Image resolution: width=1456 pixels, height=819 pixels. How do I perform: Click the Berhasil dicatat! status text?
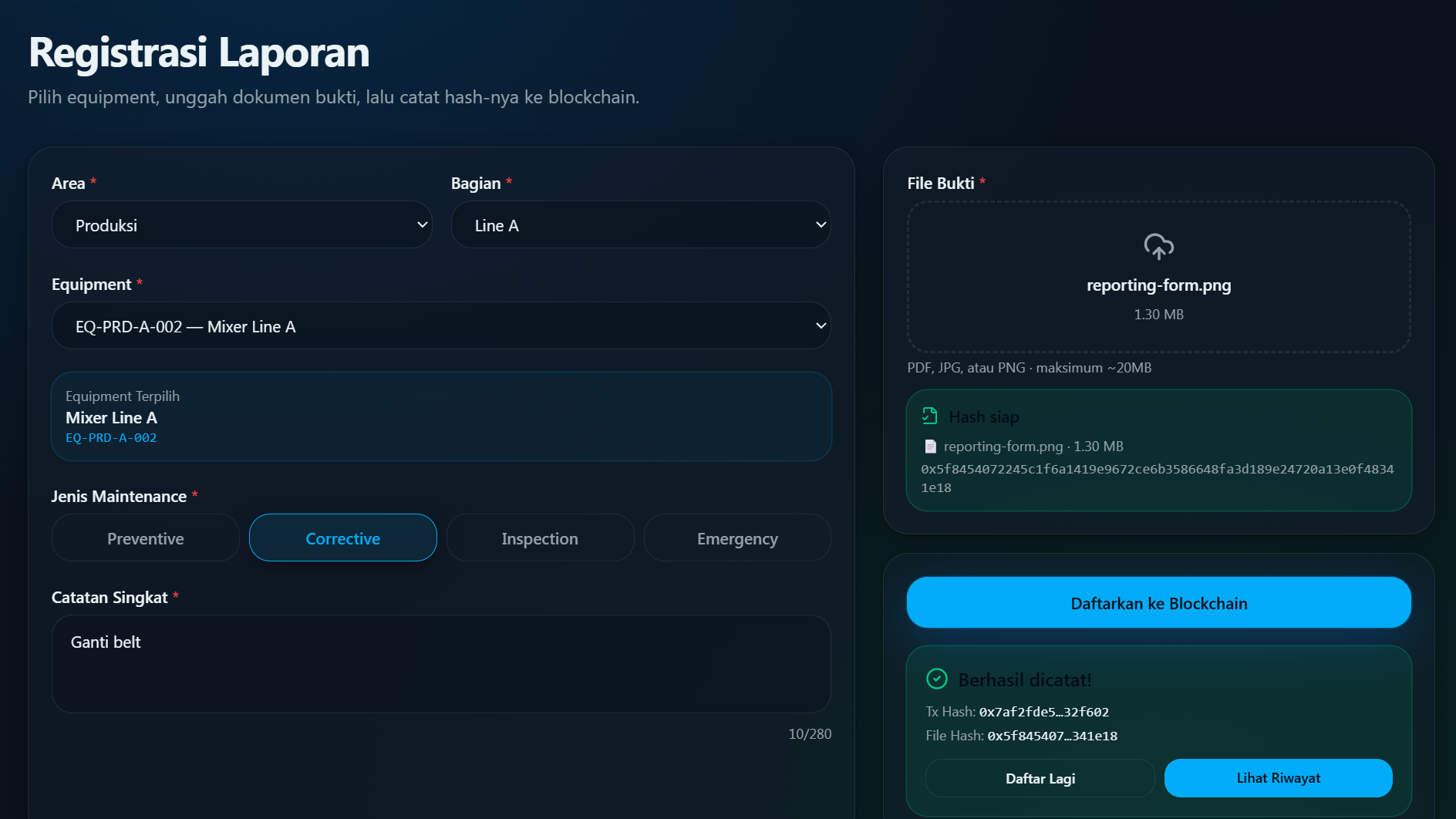point(1025,680)
